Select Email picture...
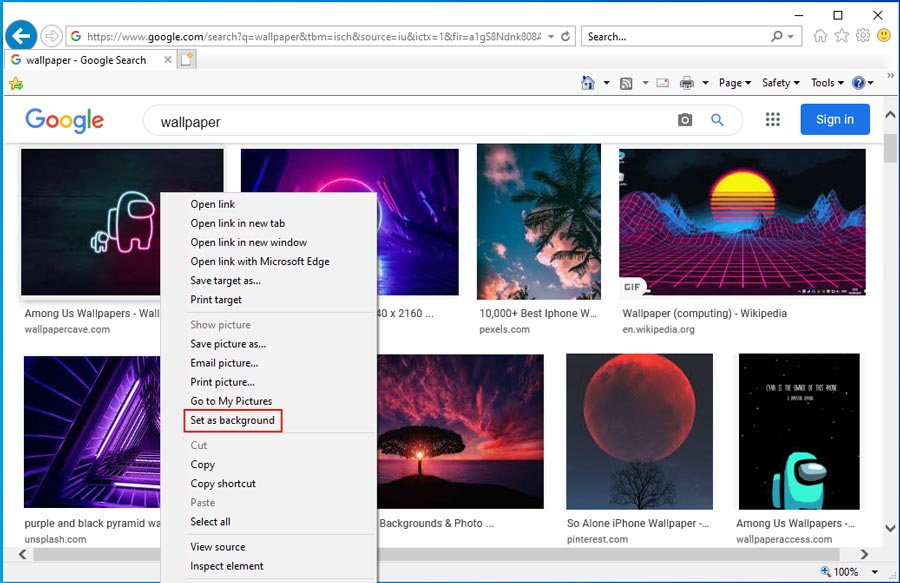900x583 pixels. point(224,363)
